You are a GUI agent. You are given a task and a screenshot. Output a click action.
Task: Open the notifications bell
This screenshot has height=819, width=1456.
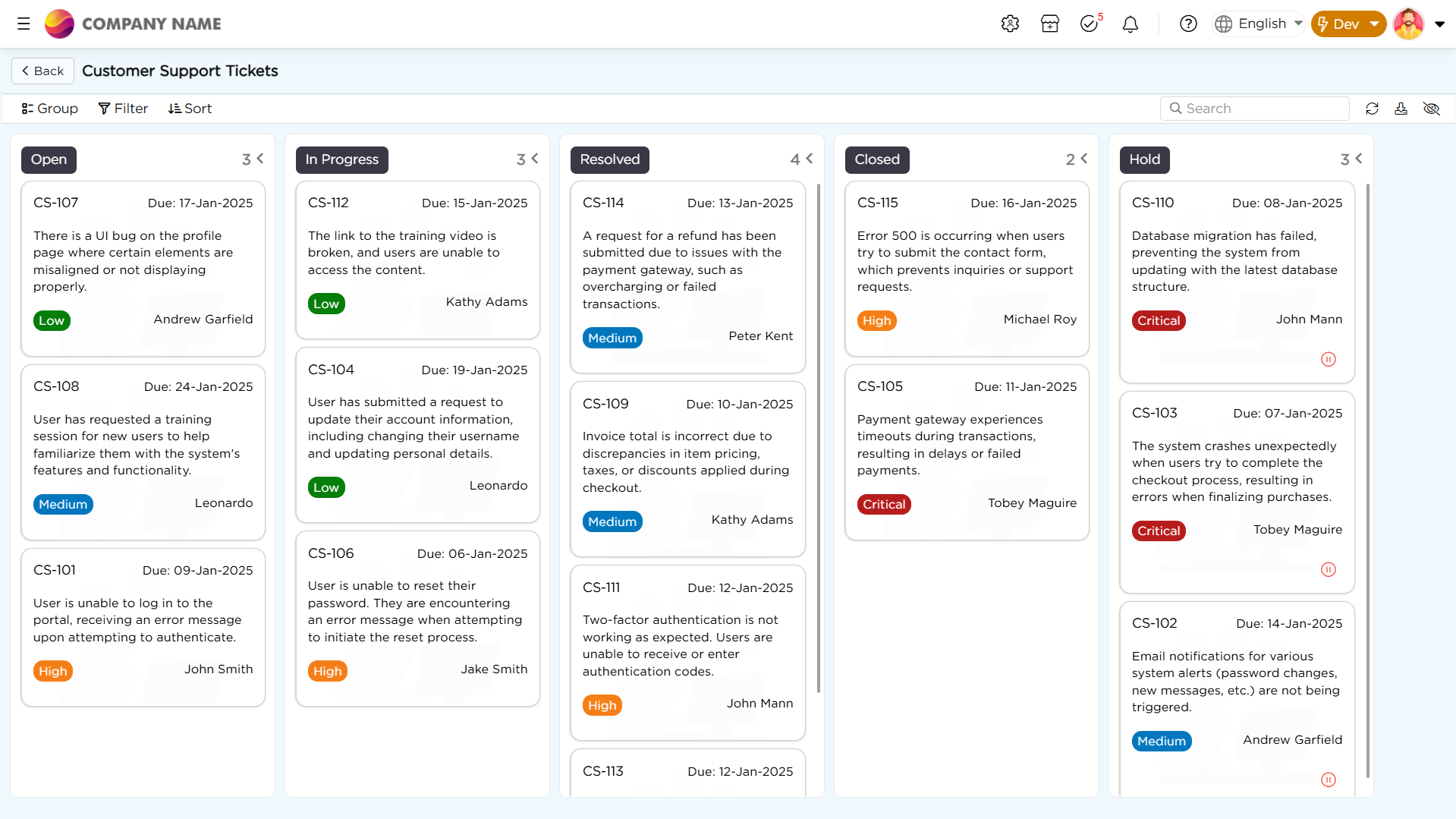click(x=1131, y=24)
